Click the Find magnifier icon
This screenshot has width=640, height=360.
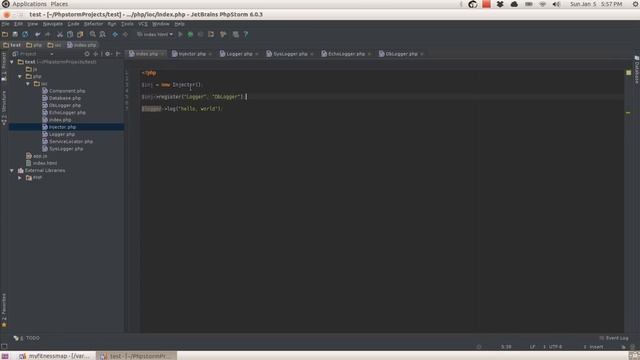pyautogui.click(x=93, y=35)
